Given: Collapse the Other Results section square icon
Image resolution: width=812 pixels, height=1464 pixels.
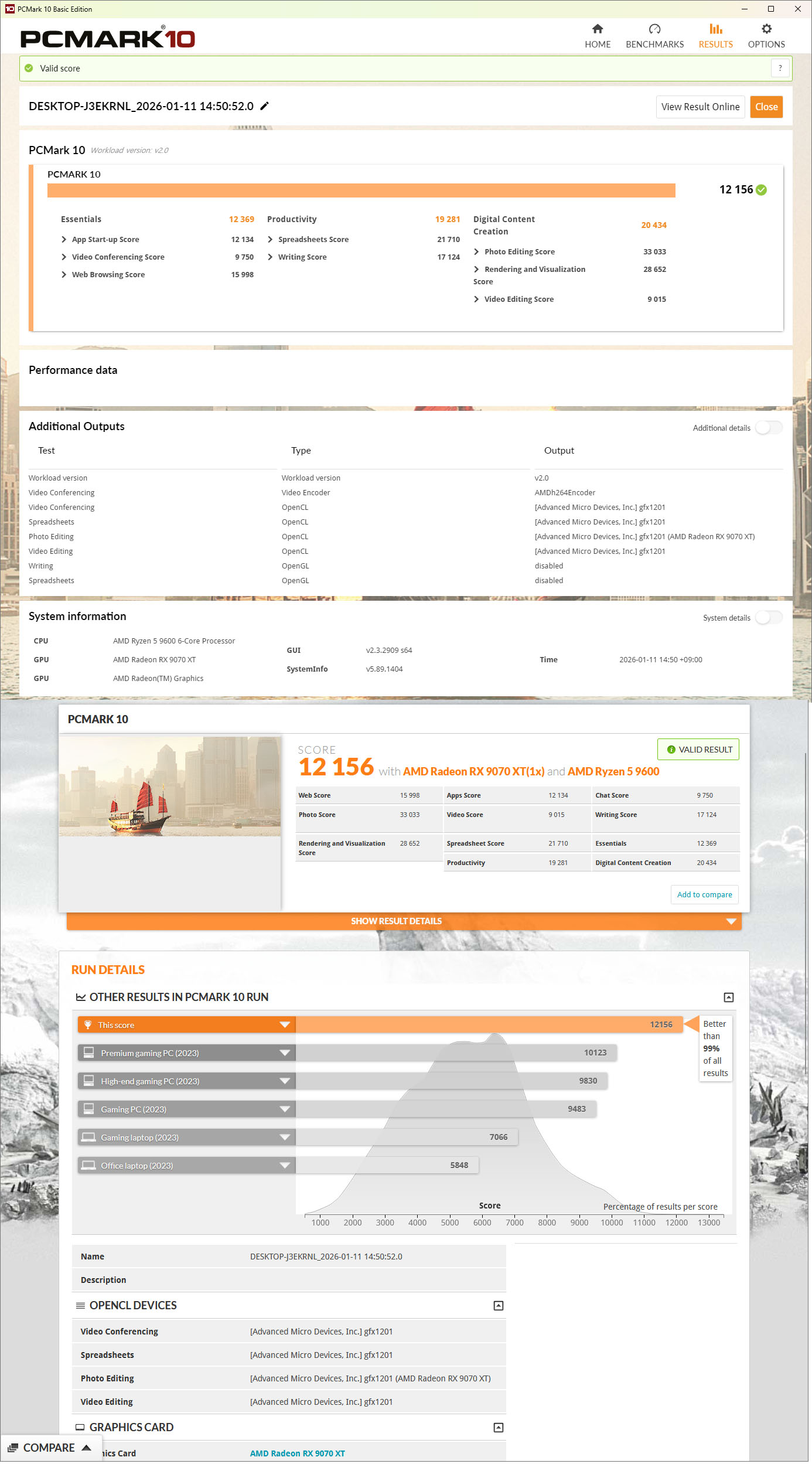Looking at the screenshot, I should pos(729,997).
